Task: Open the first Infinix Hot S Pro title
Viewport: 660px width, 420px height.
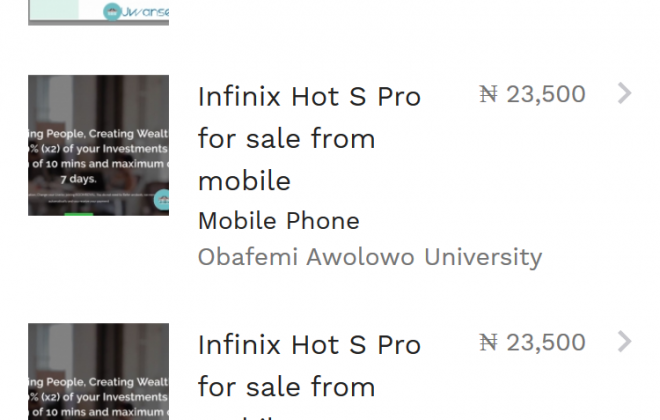Action: point(309,97)
